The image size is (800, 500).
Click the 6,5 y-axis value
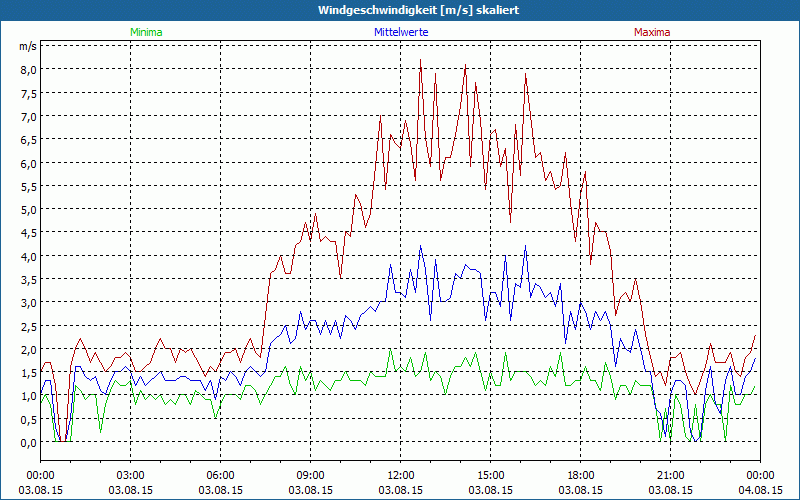click(x=29, y=140)
